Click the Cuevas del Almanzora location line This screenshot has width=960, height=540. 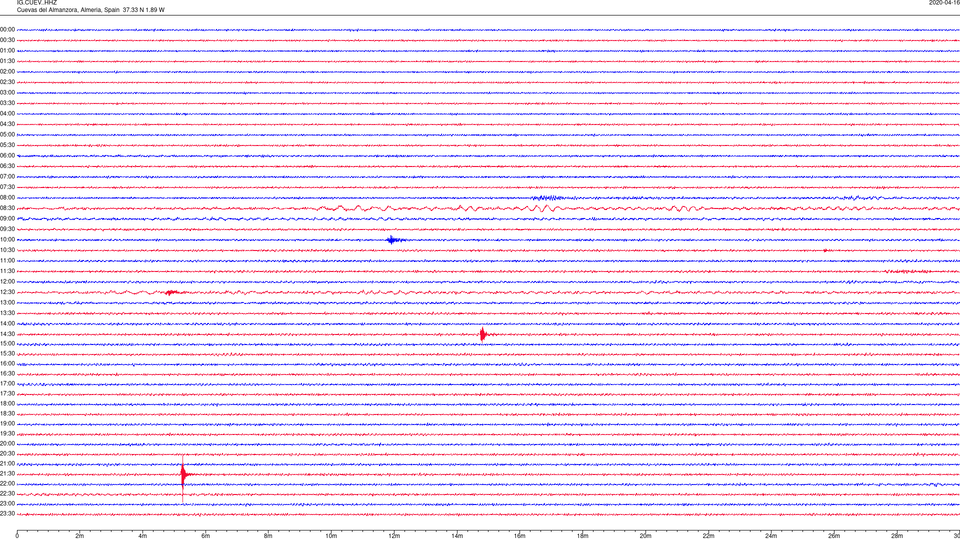[x=91, y=10]
